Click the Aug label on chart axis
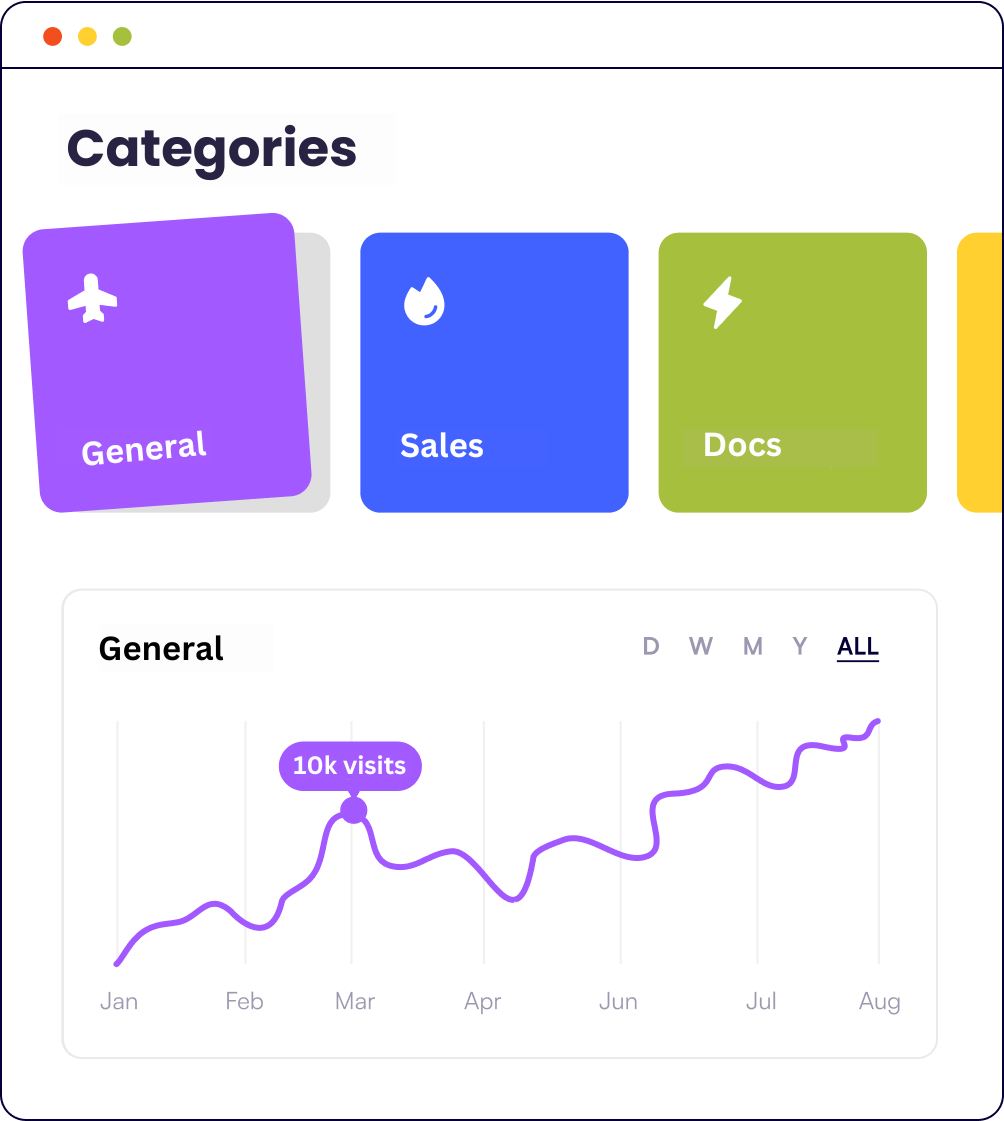Screen dimensions: 1004x1121 click(x=879, y=1001)
